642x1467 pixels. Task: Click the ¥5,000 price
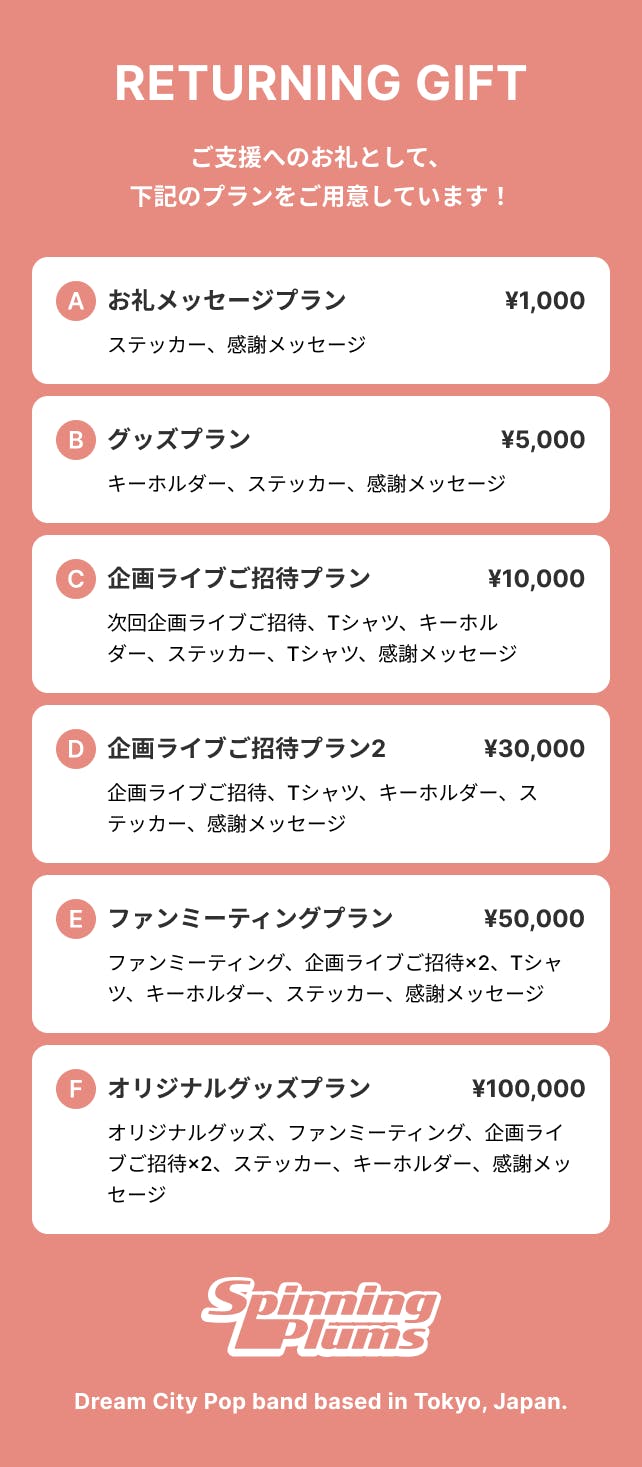click(x=542, y=440)
